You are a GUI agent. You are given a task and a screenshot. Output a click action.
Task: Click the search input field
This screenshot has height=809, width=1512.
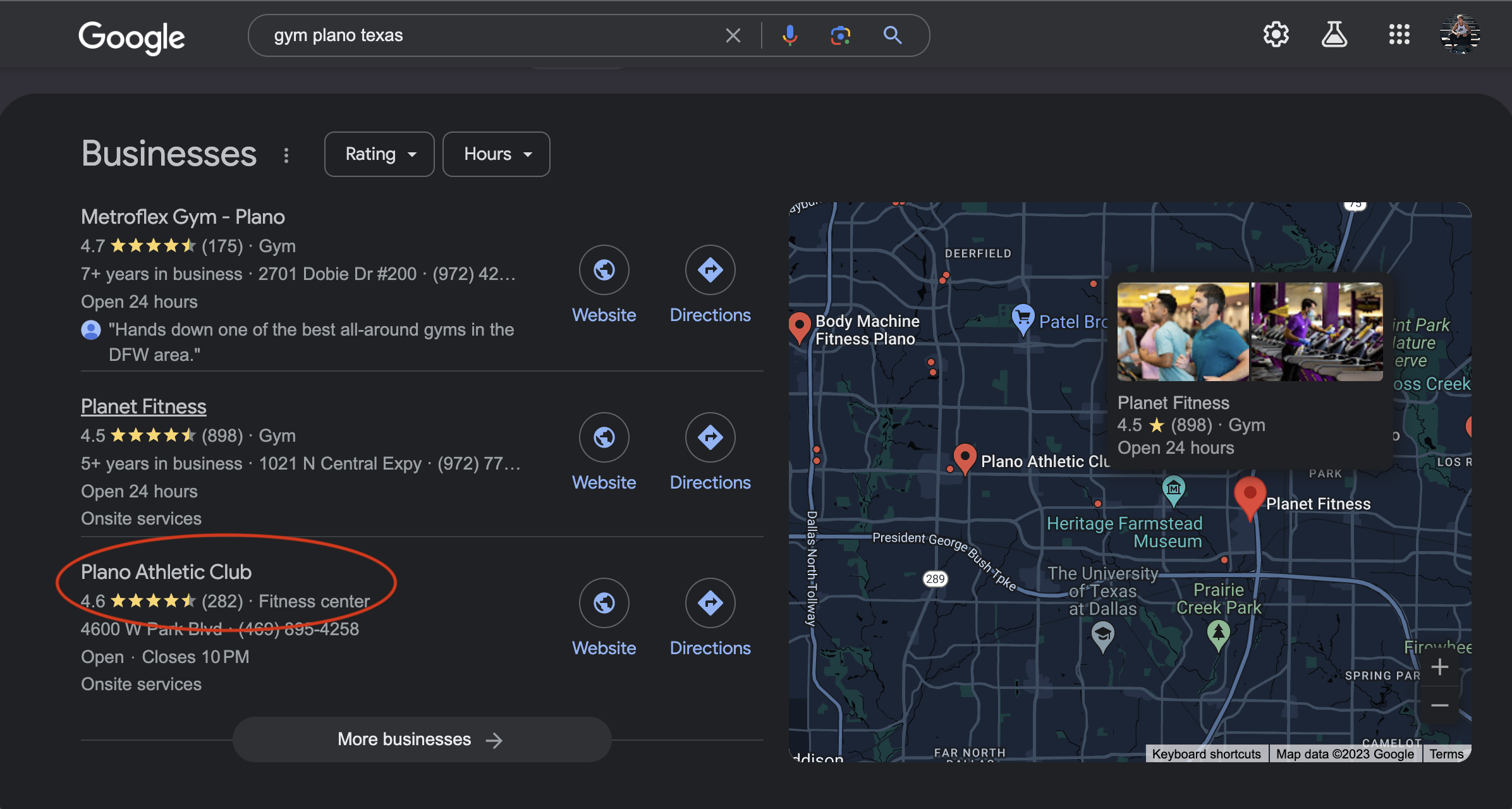(x=493, y=35)
